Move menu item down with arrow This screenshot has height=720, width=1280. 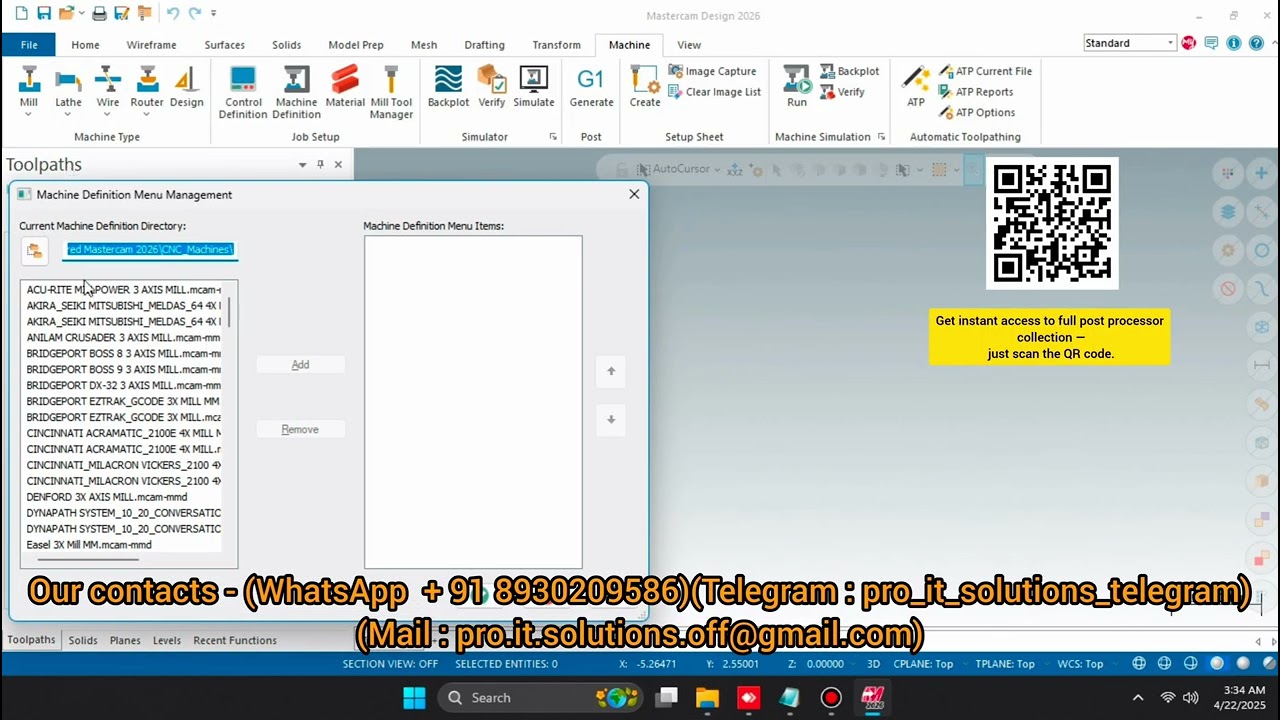611,419
